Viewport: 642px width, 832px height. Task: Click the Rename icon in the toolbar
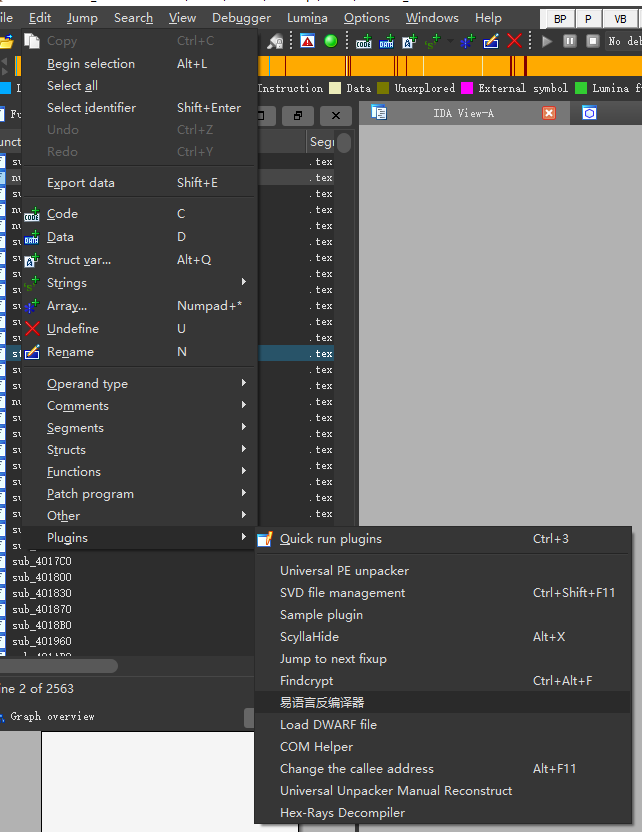tap(491, 41)
